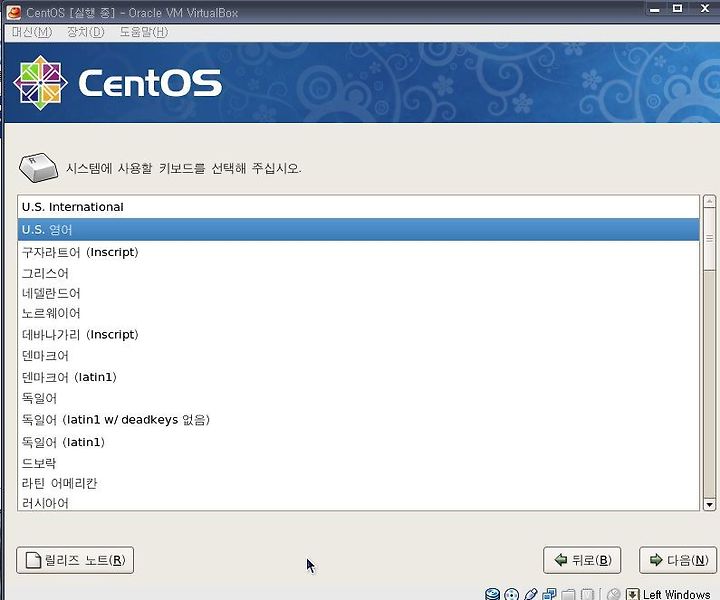This screenshot has height=600, width=720.
Task: Click the list scrollbar down arrow
Action: pos(709,505)
